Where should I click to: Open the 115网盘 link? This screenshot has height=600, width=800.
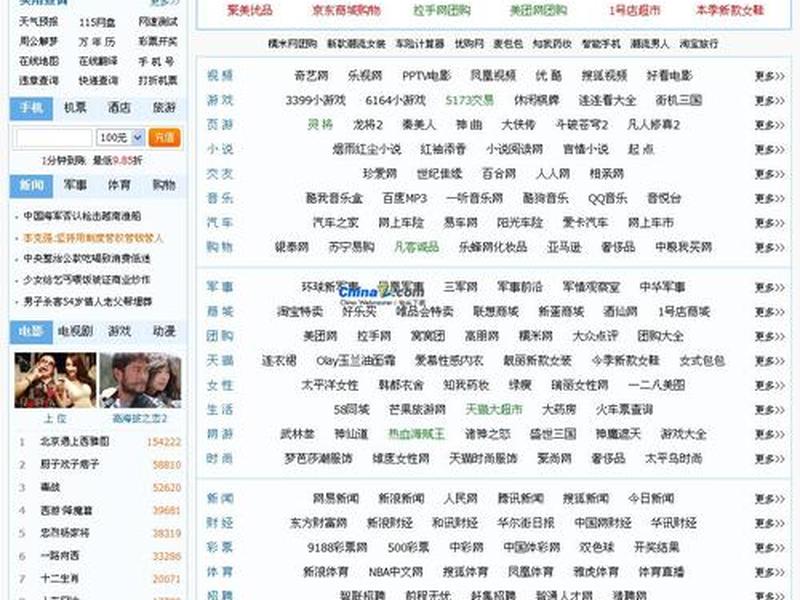pos(97,22)
